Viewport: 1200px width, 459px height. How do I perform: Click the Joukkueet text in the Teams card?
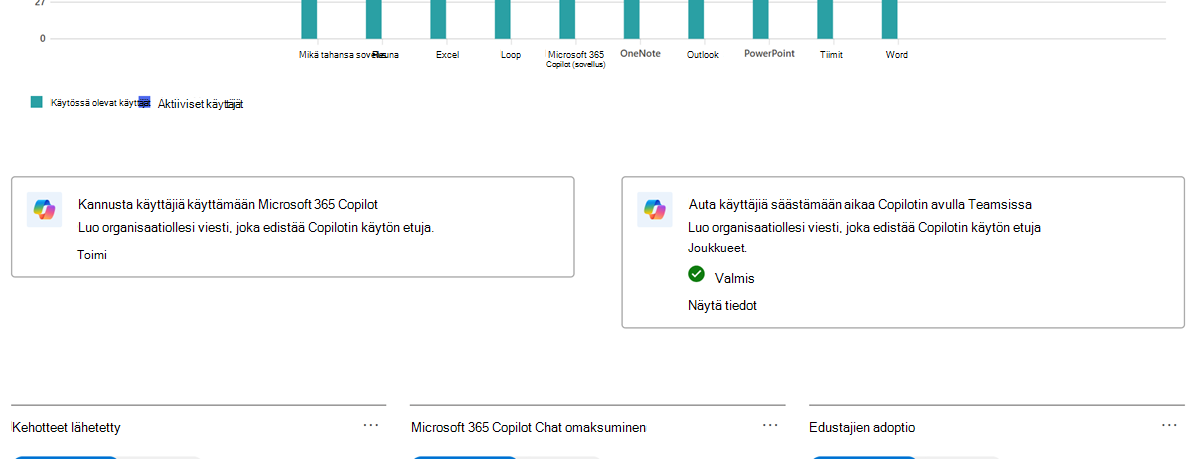(718, 248)
